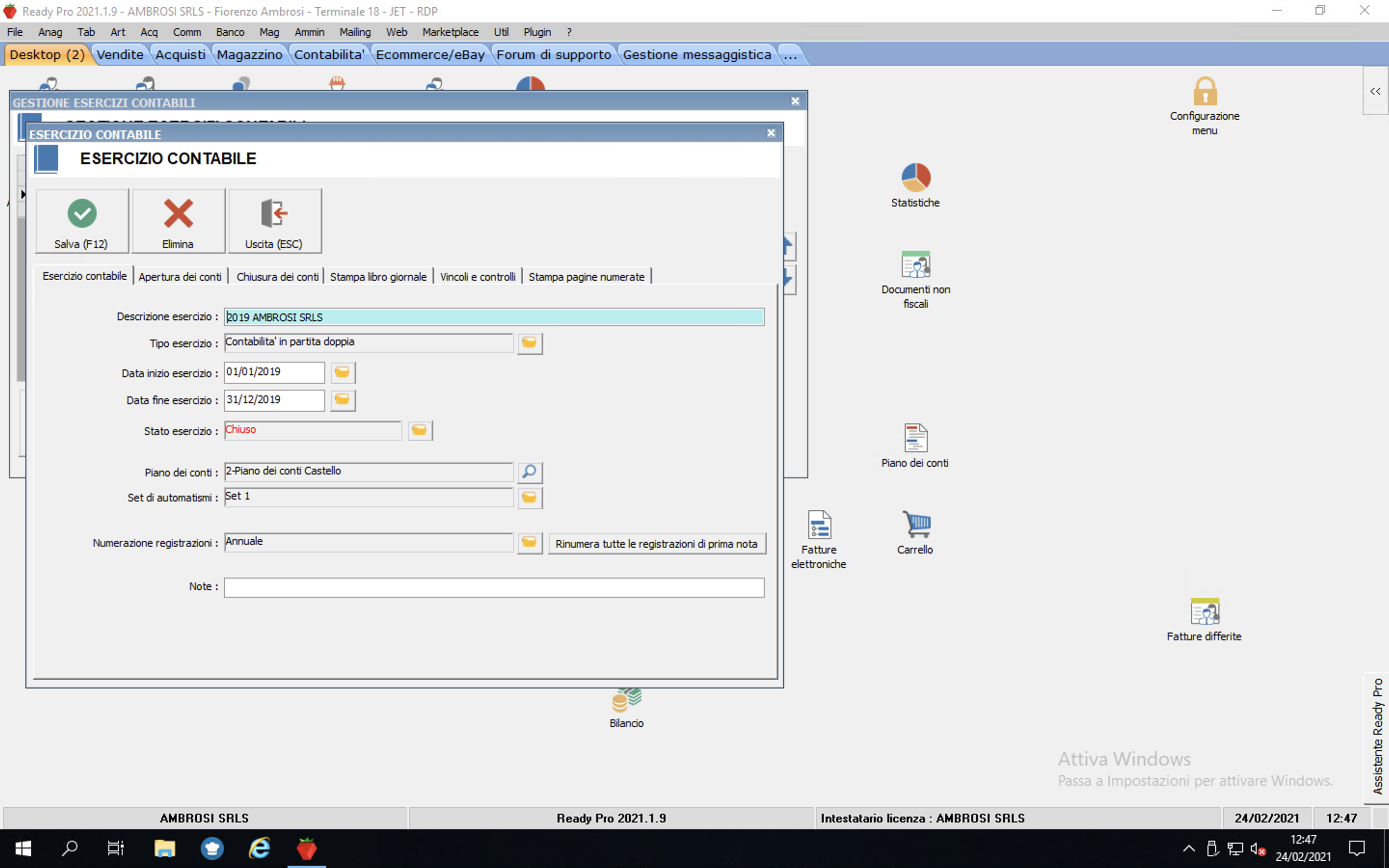The image size is (1389, 868).
Task: Click the Data fine esercizio date field
Action: click(274, 400)
